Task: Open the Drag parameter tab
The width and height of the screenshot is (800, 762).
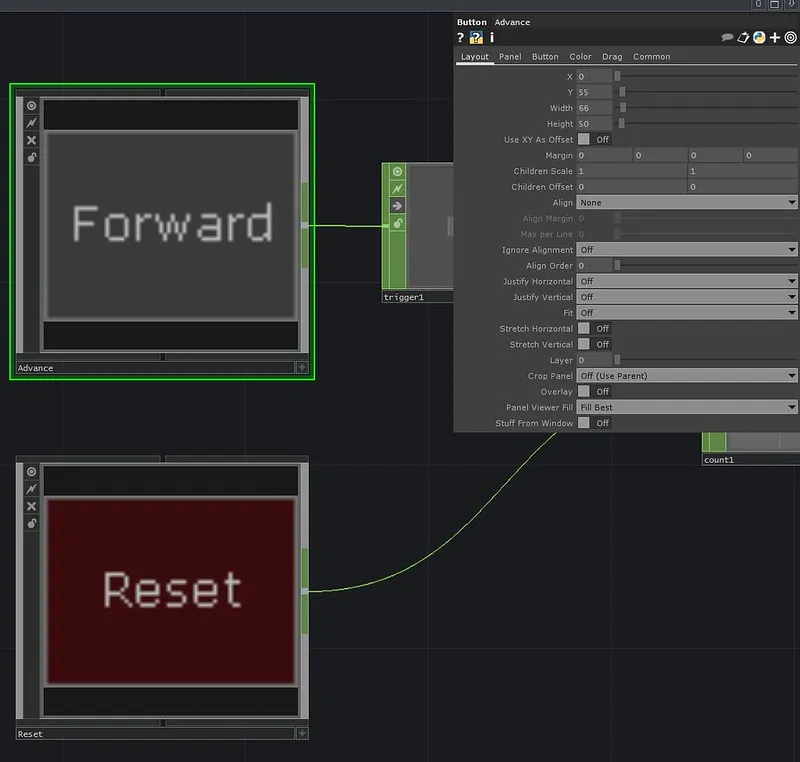Action: click(x=612, y=57)
